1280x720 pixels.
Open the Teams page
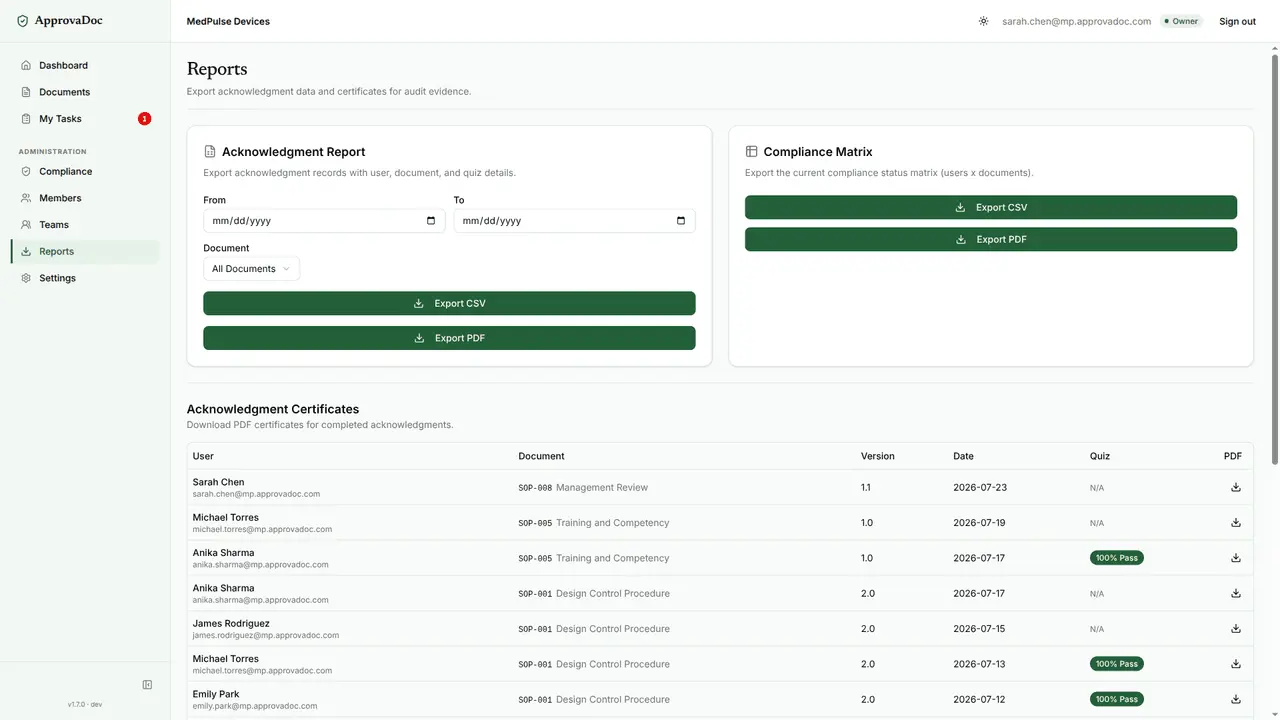(x=85, y=225)
